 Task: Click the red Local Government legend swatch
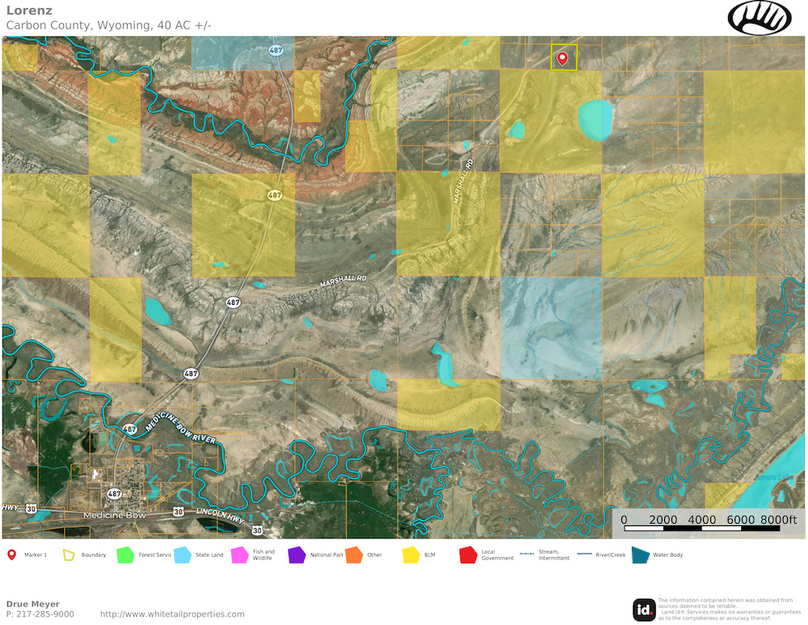[467, 554]
